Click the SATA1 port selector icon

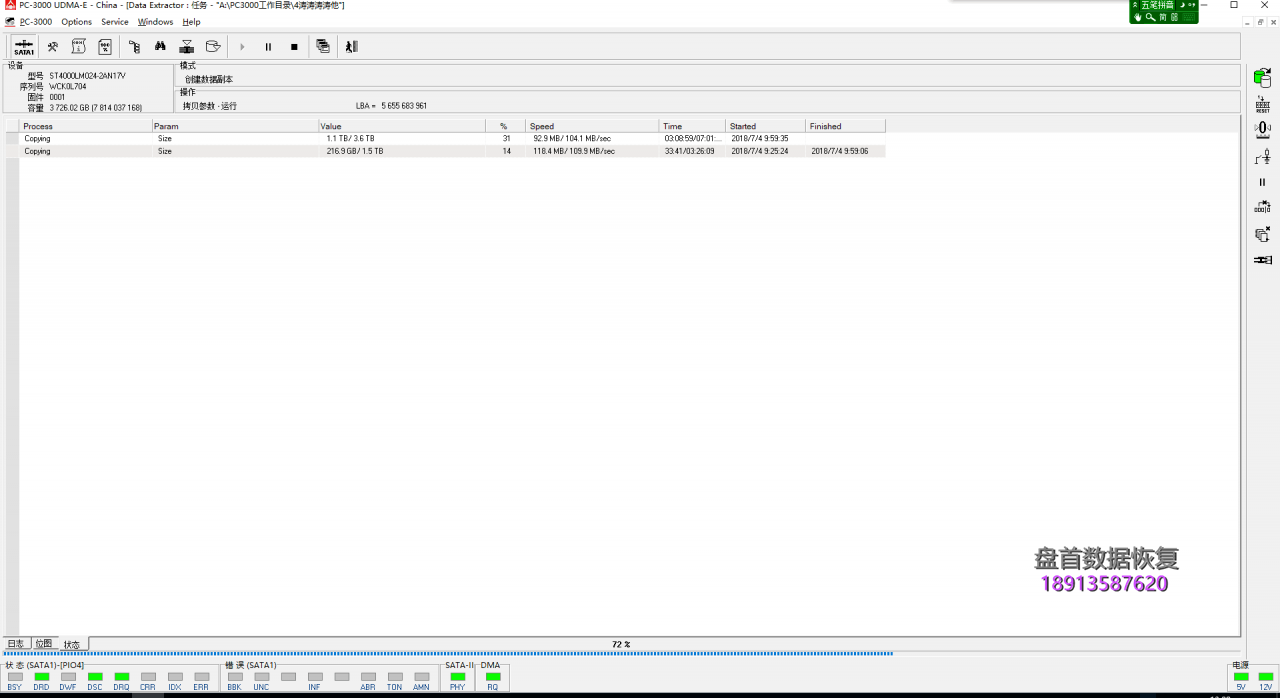24,47
